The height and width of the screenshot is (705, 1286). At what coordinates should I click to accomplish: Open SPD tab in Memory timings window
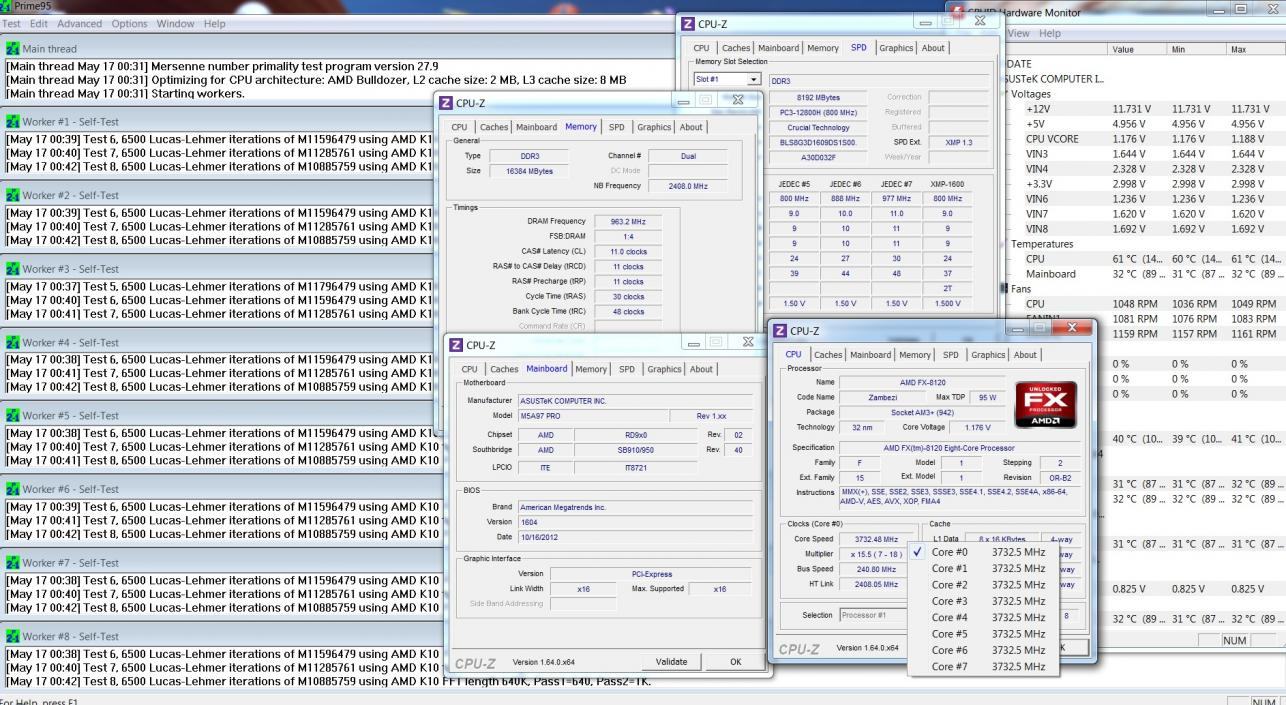(617, 127)
